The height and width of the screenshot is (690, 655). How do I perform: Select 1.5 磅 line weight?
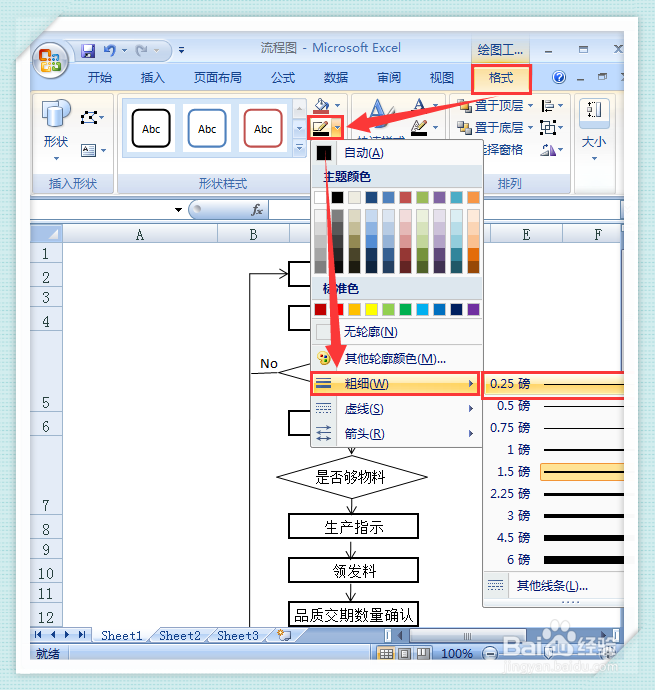click(x=555, y=472)
